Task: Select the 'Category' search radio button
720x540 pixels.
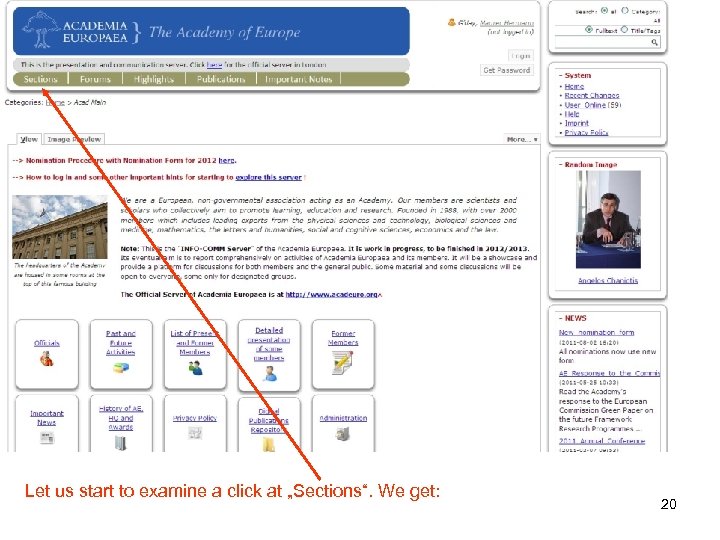Action: click(624, 11)
